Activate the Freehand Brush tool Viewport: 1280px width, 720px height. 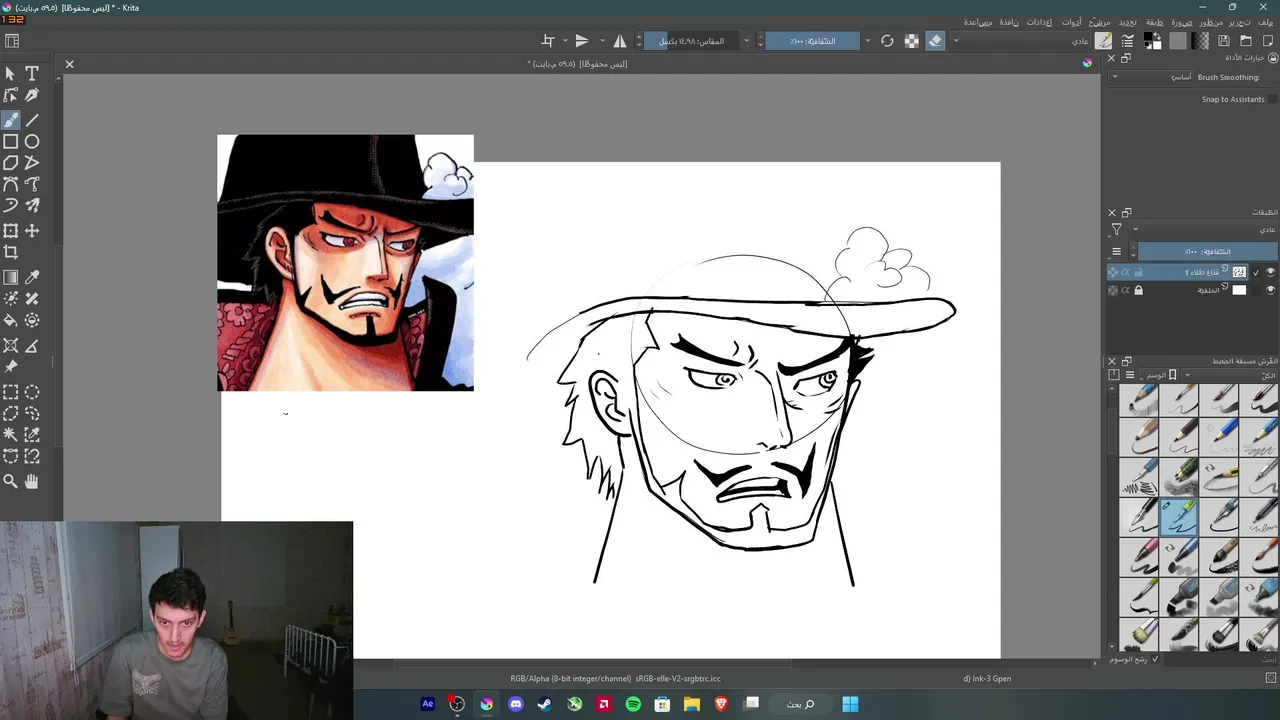pyautogui.click(x=10, y=119)
